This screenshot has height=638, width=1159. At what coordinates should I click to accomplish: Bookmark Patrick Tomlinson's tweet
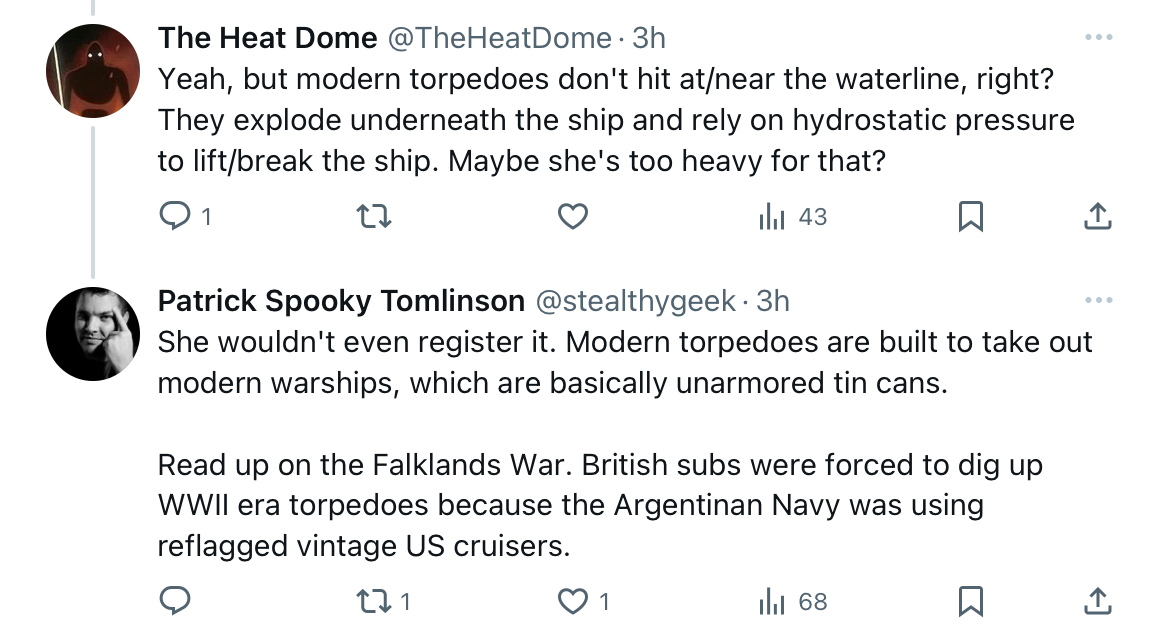tap(971, 601)
